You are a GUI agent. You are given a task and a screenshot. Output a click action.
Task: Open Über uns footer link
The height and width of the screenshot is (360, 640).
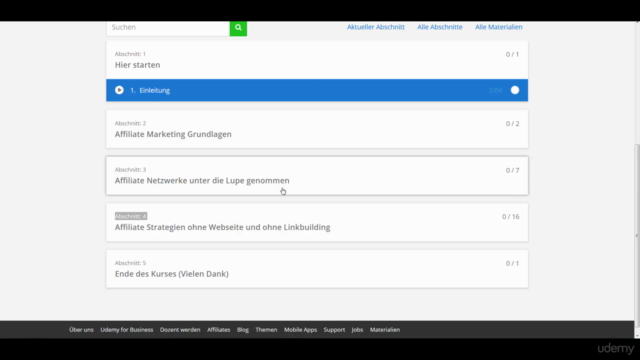pyautogui.click(x=81, y=330)
